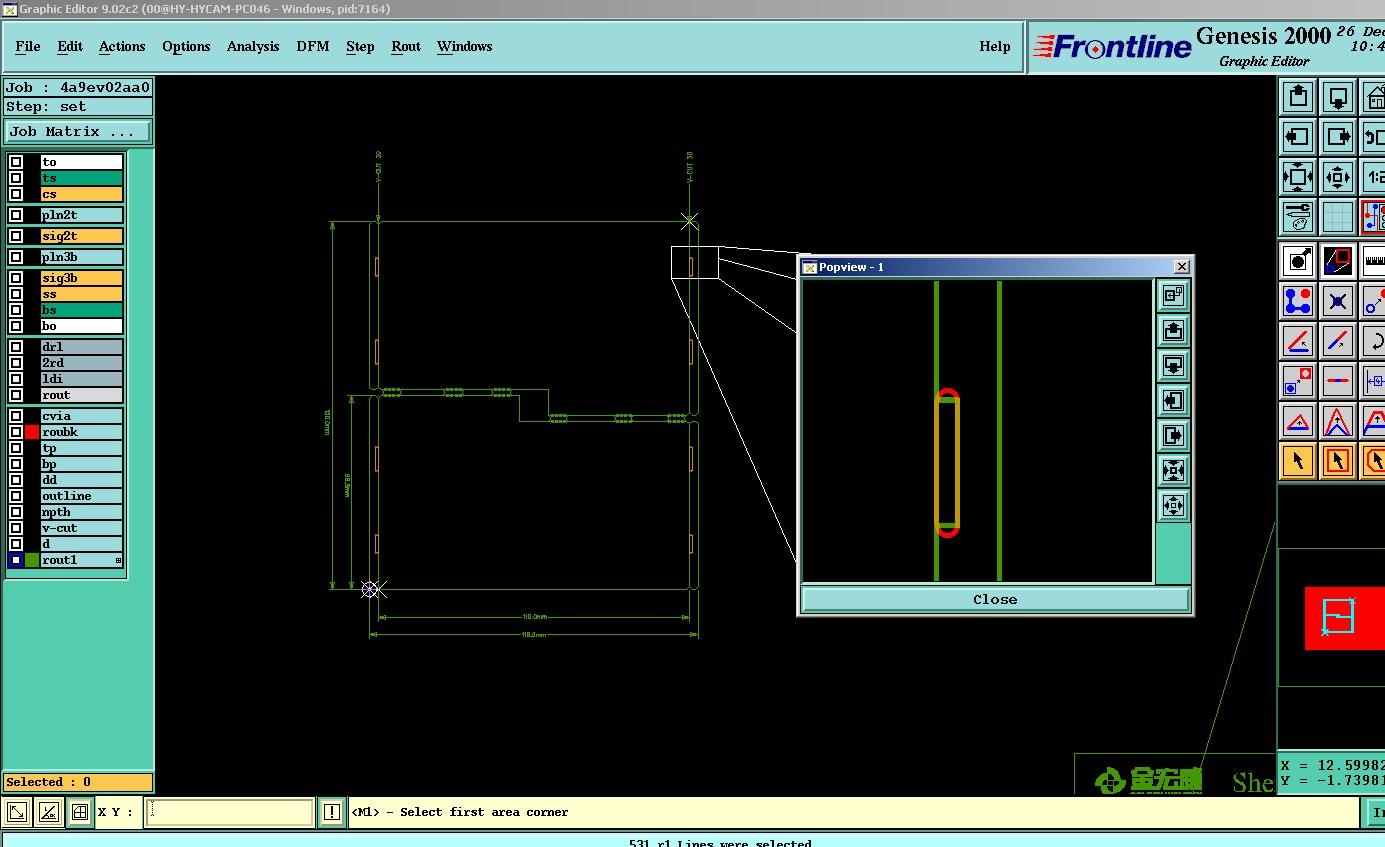Click the pan right icon in Popview
Screen dimensions: 1385x847
coord(1173,435)
